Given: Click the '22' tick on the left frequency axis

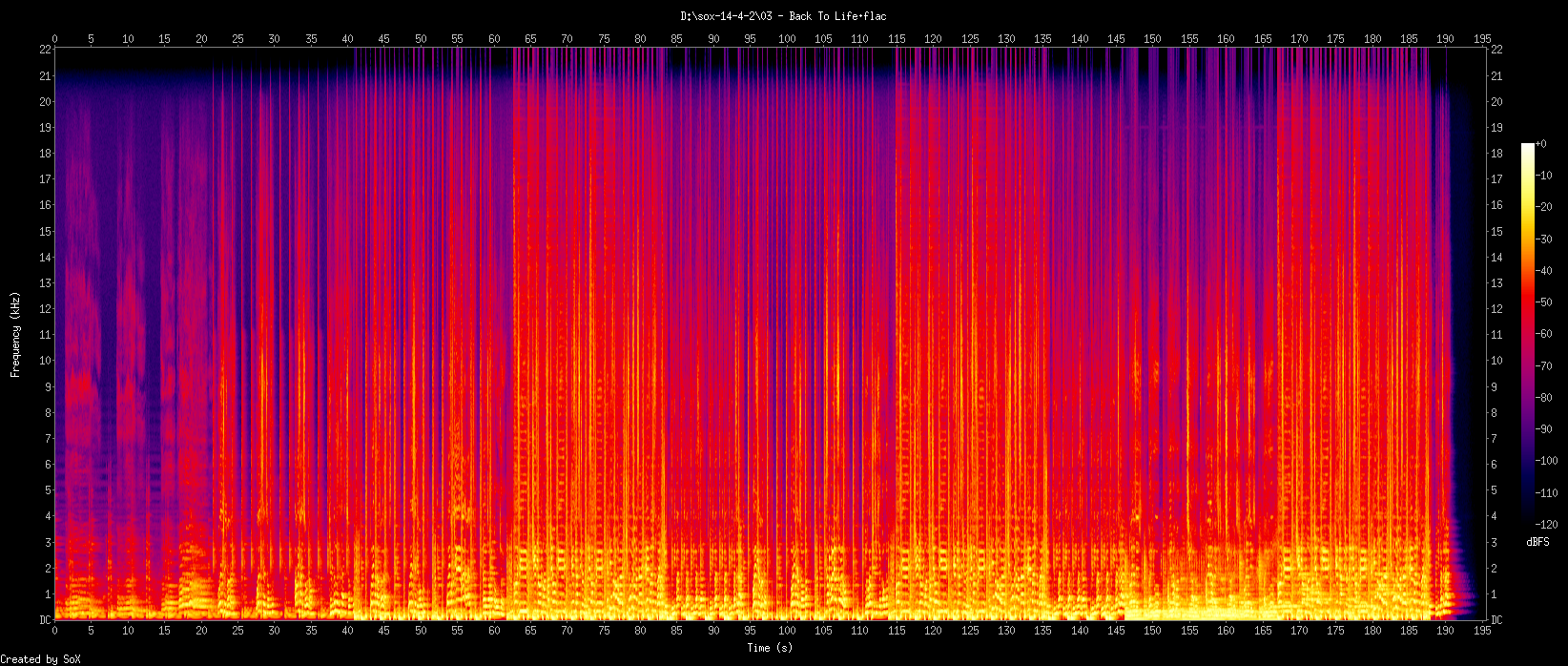Looking at the screenshot, I should click(x=45, y=50).
